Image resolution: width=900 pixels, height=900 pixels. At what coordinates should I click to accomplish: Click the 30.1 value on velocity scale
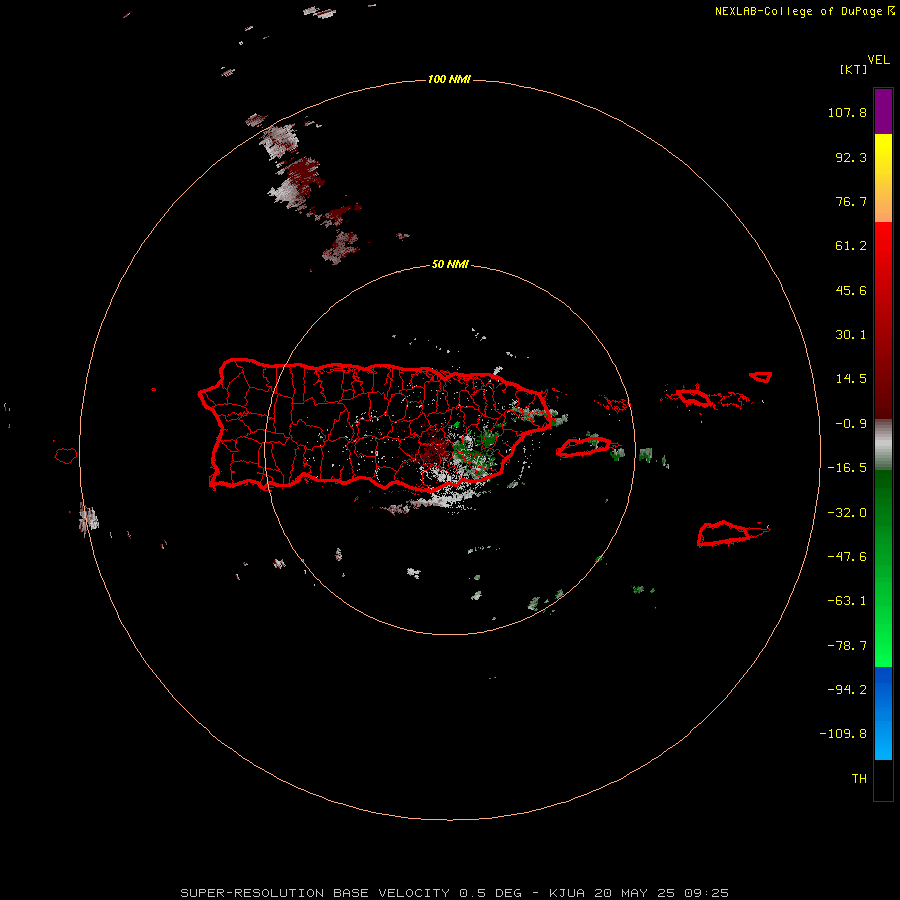click(851, 335)
